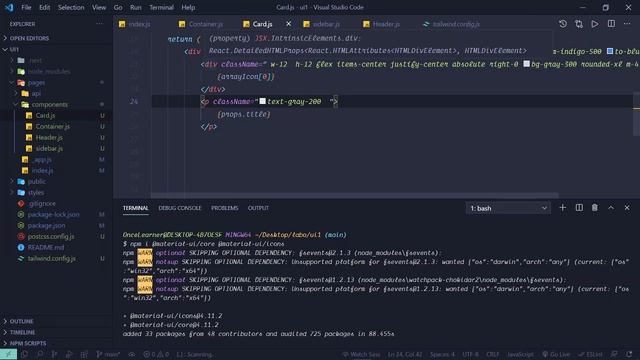Open the Search icon in the status bar
The width and height of the screenshot is (640, 360).
point(40,354)
